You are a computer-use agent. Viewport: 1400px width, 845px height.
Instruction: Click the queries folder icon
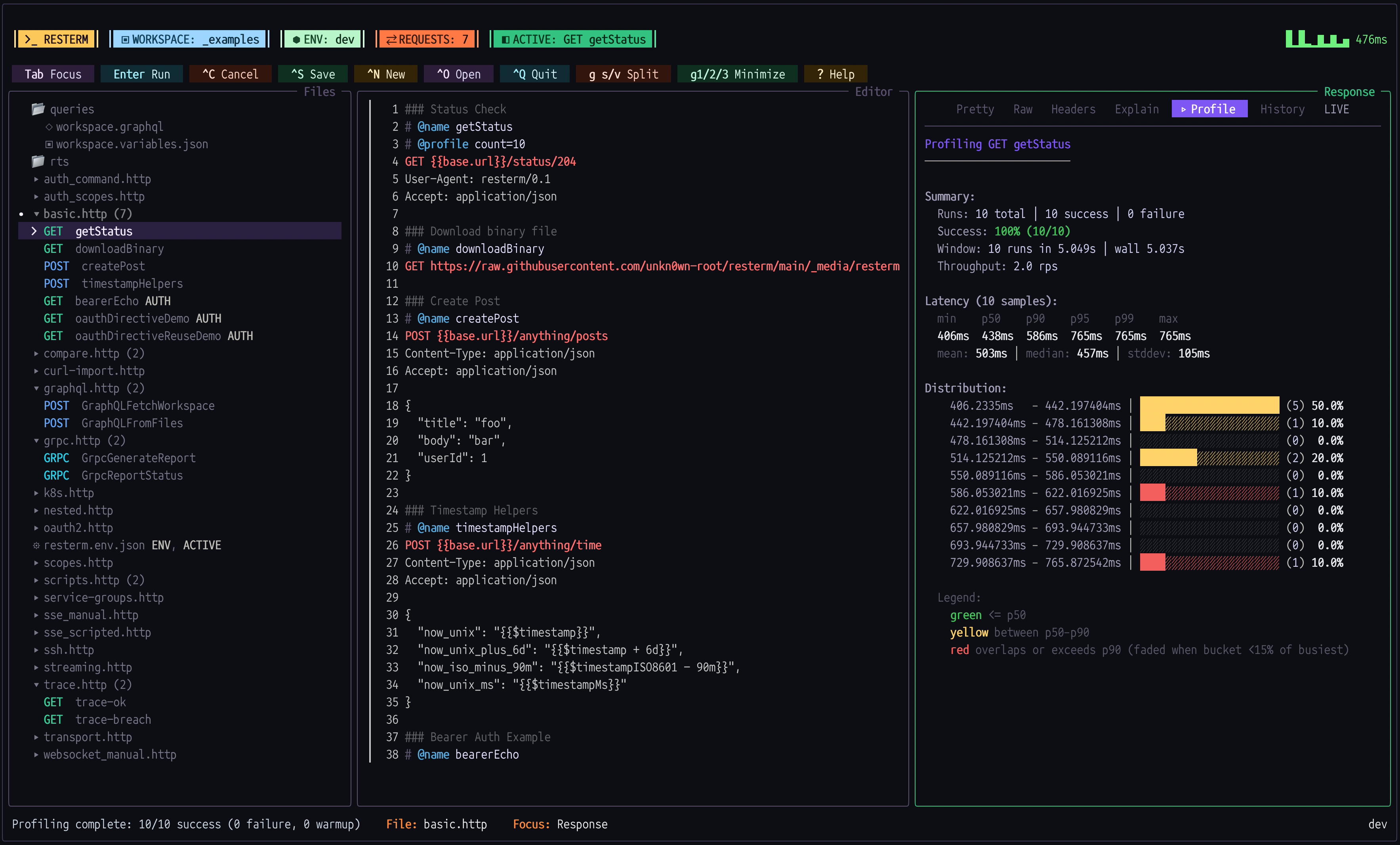38,109
